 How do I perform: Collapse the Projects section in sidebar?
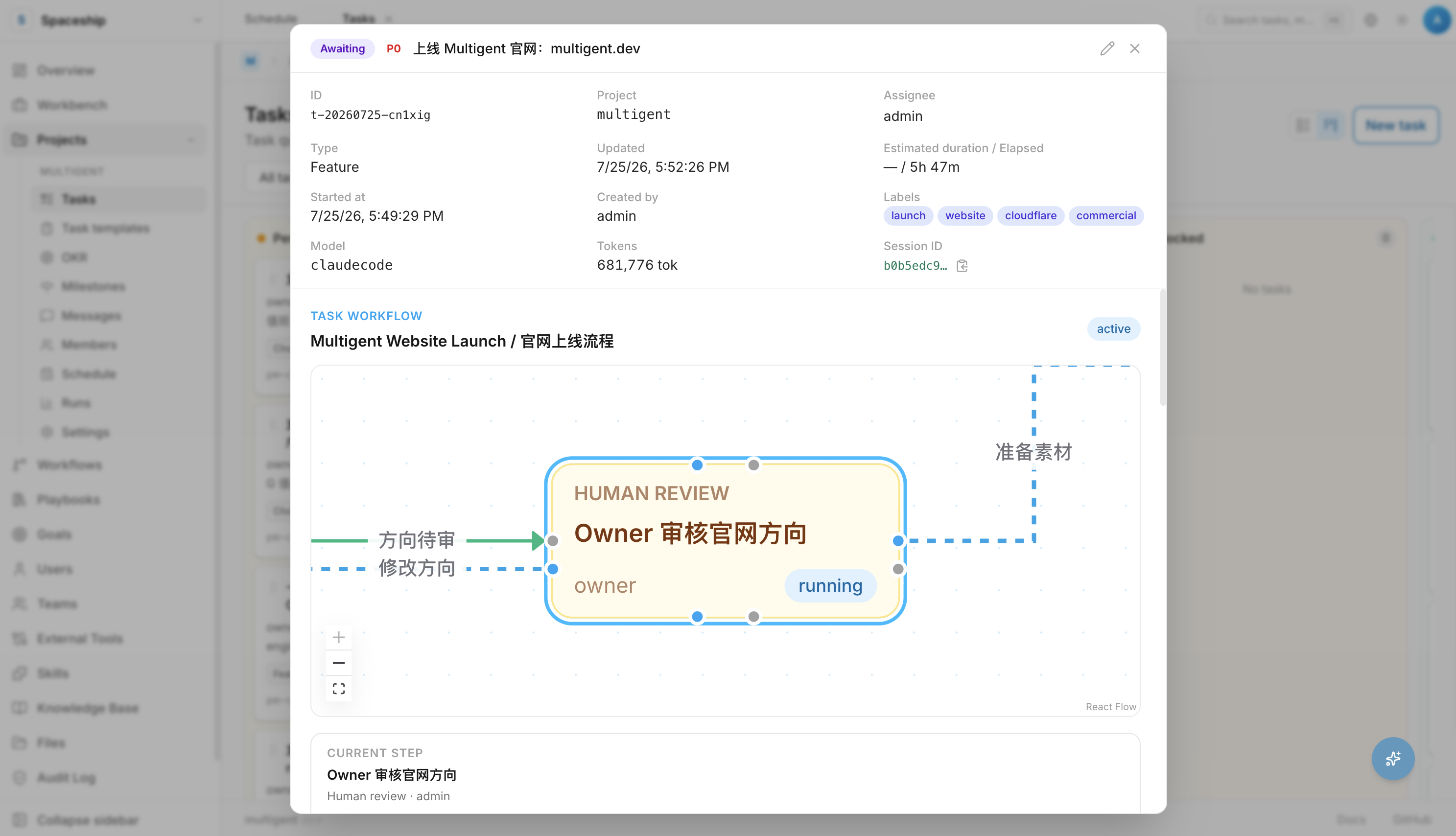tap(190, 140)
